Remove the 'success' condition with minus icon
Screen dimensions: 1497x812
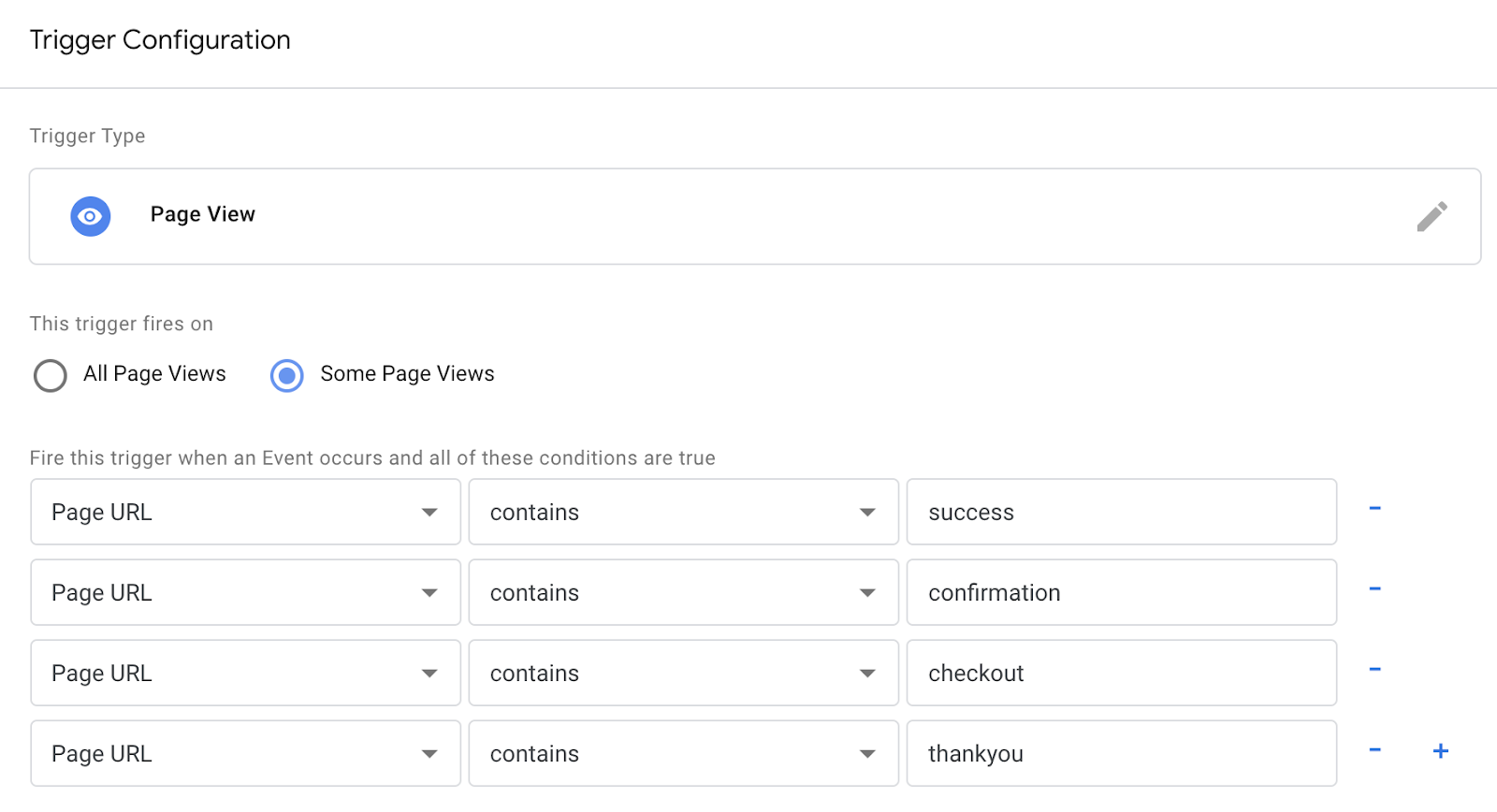(1374, 509)
